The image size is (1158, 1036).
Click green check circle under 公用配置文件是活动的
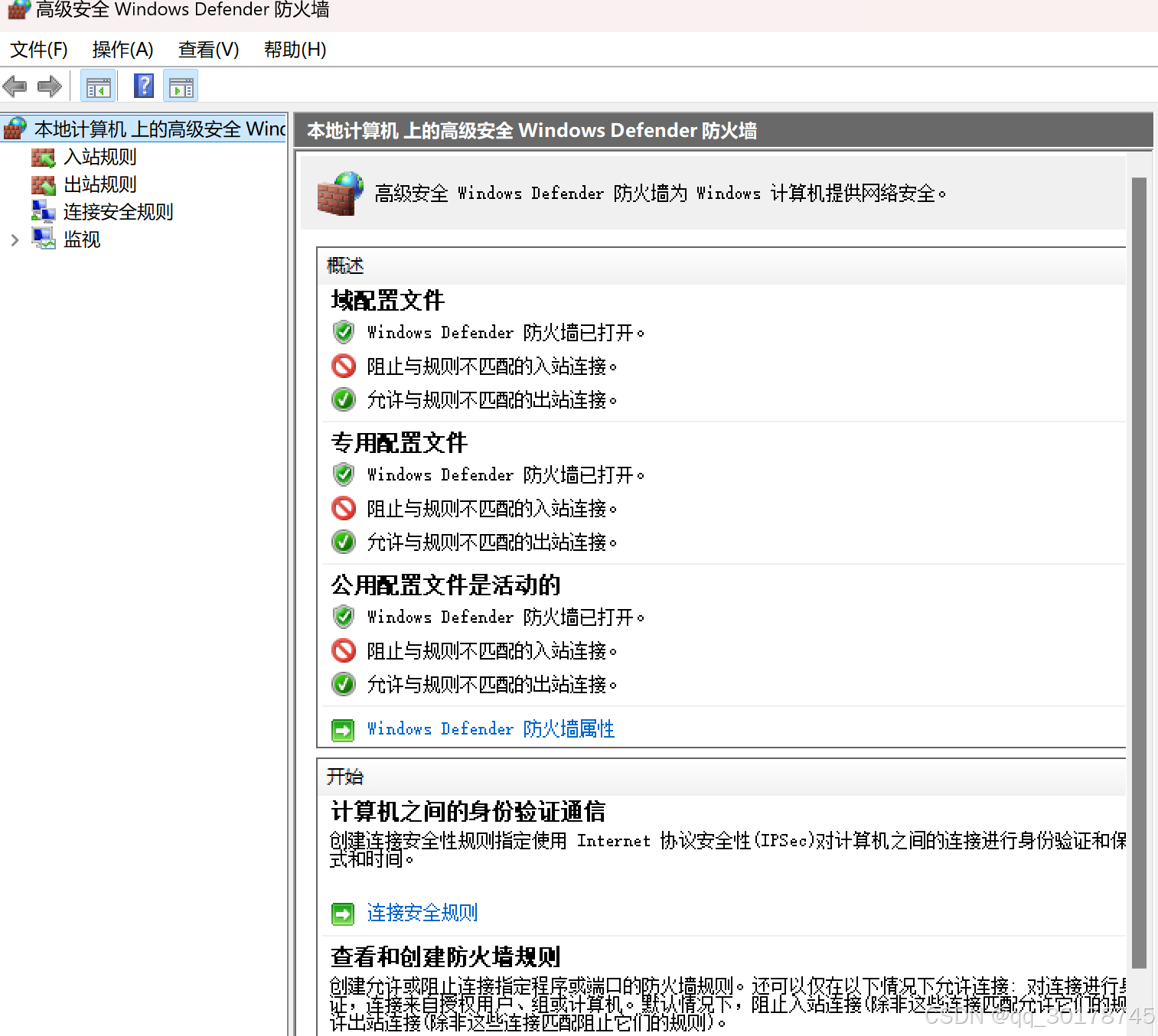pyautogui.click(x=344, y=684)
